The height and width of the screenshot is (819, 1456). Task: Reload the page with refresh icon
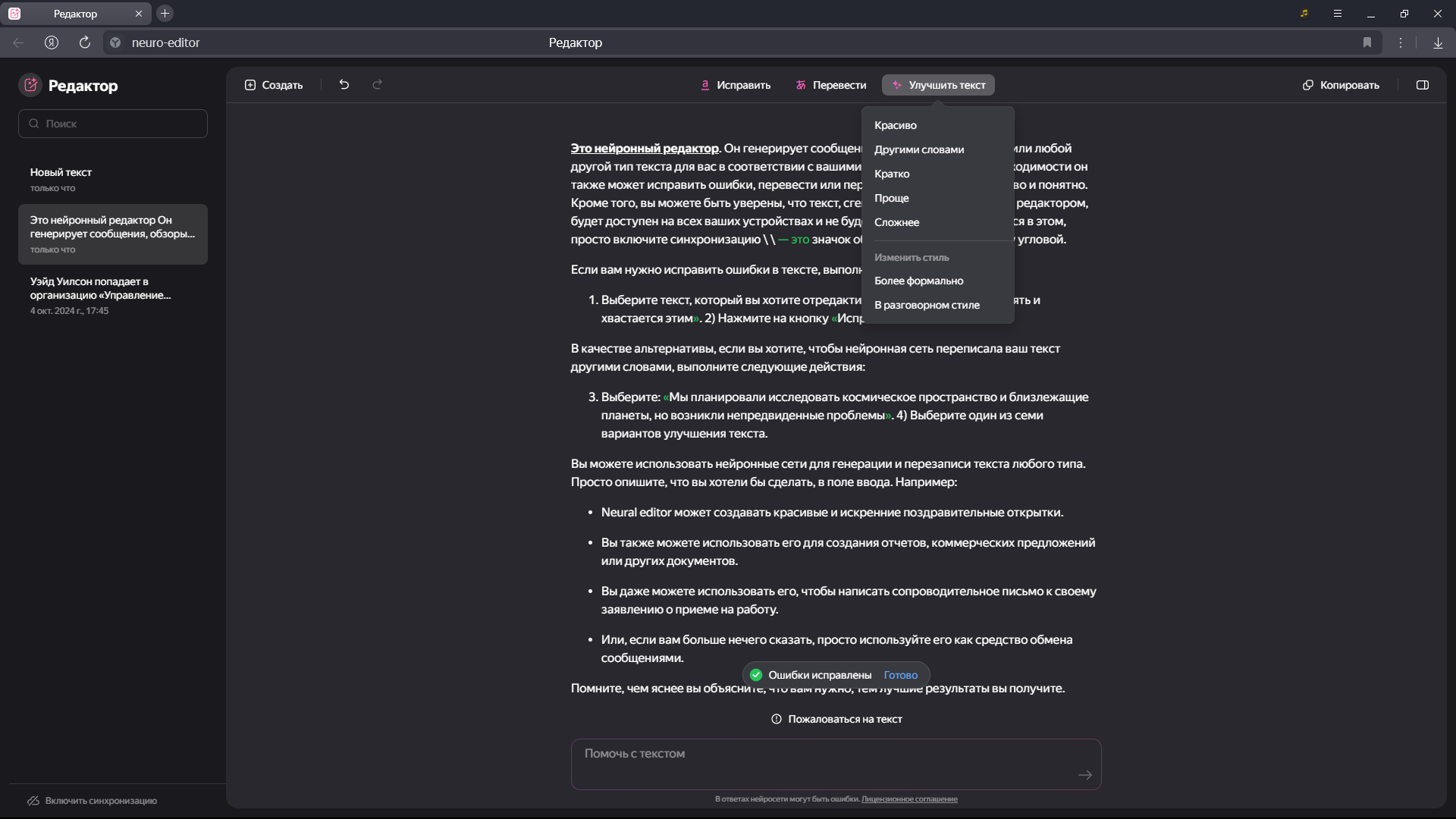[x=85, y=42]
